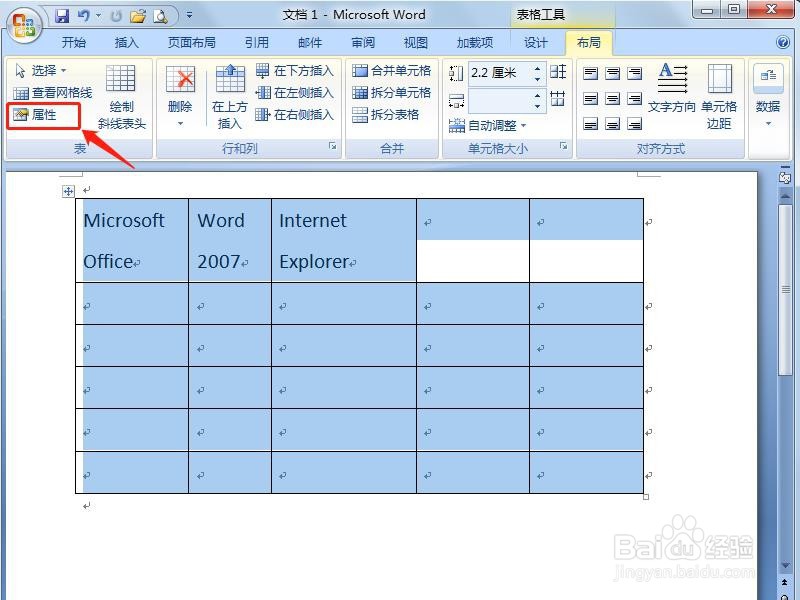The height and width of the screenshot is (600, 800).
Task: Click 绘制斜线表头 button
Action: [121, 96]
